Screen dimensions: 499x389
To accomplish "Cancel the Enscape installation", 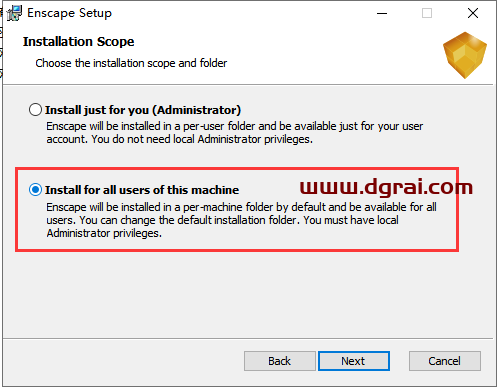I will (445, 361).
